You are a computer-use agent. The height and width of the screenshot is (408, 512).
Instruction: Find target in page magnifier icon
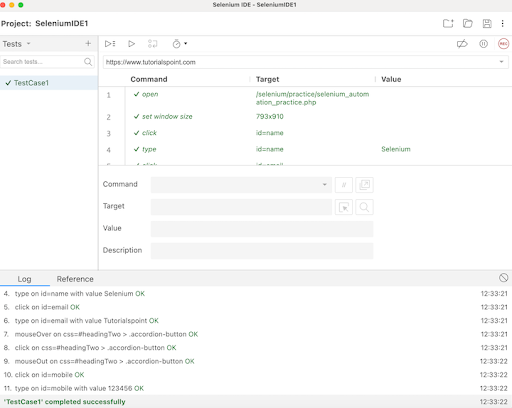pos(364,207)
